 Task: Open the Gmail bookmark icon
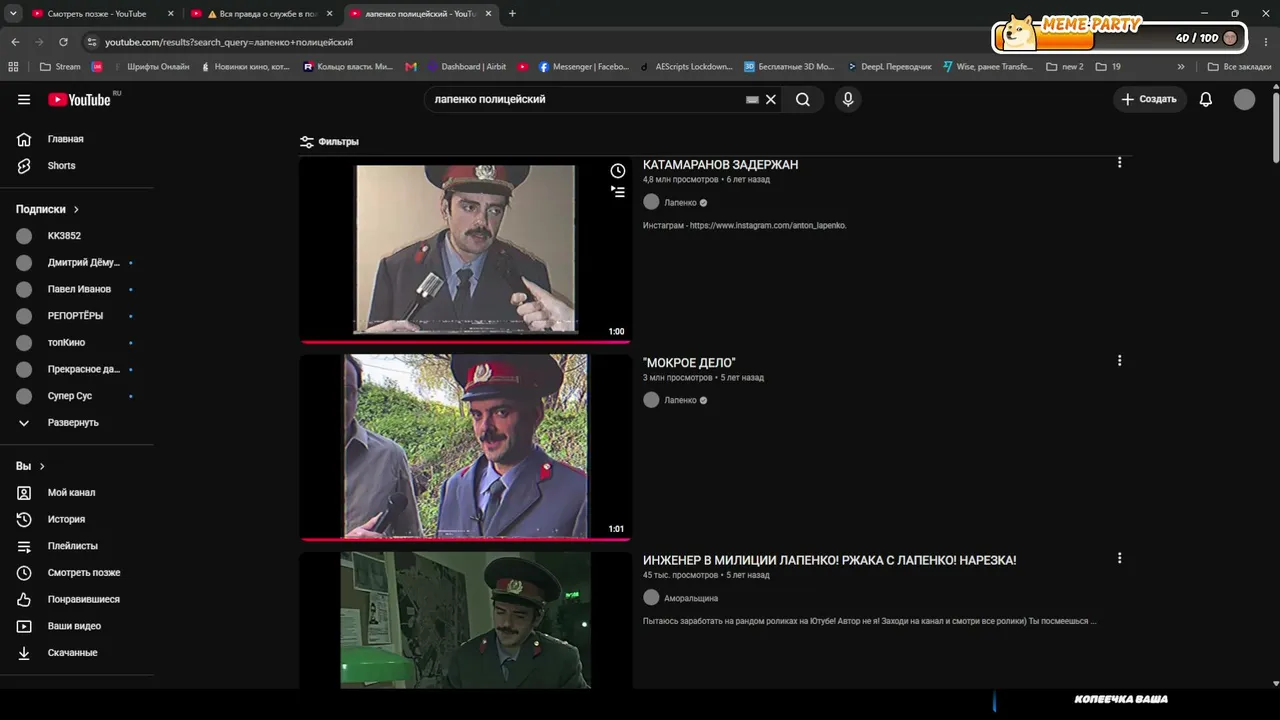tap(411, 67)
